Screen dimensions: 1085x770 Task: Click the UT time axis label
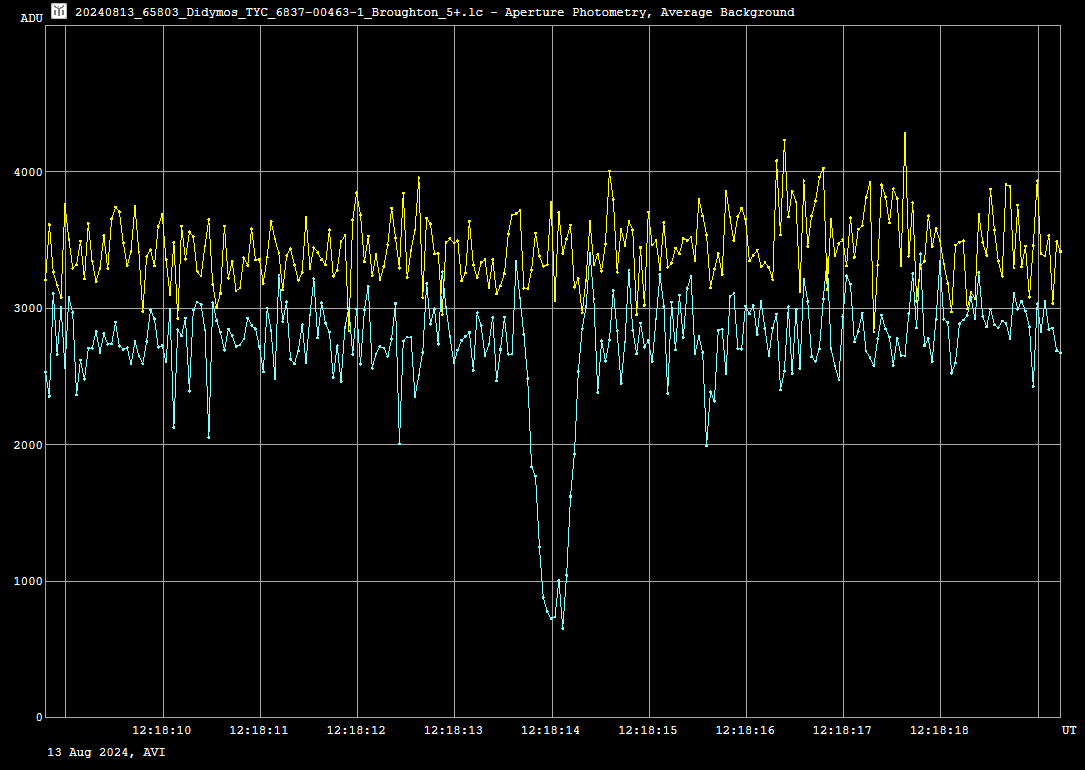1069,730
